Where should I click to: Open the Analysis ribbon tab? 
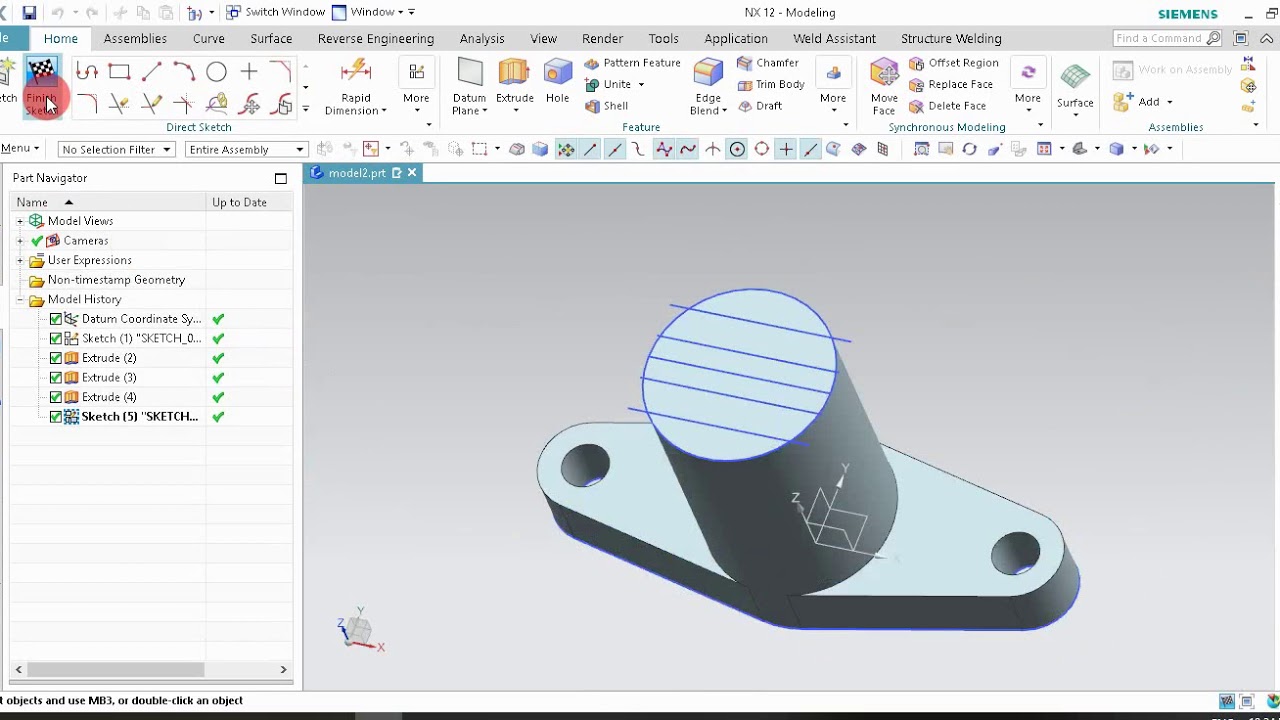pyautogui.click(x=481, y=39)
